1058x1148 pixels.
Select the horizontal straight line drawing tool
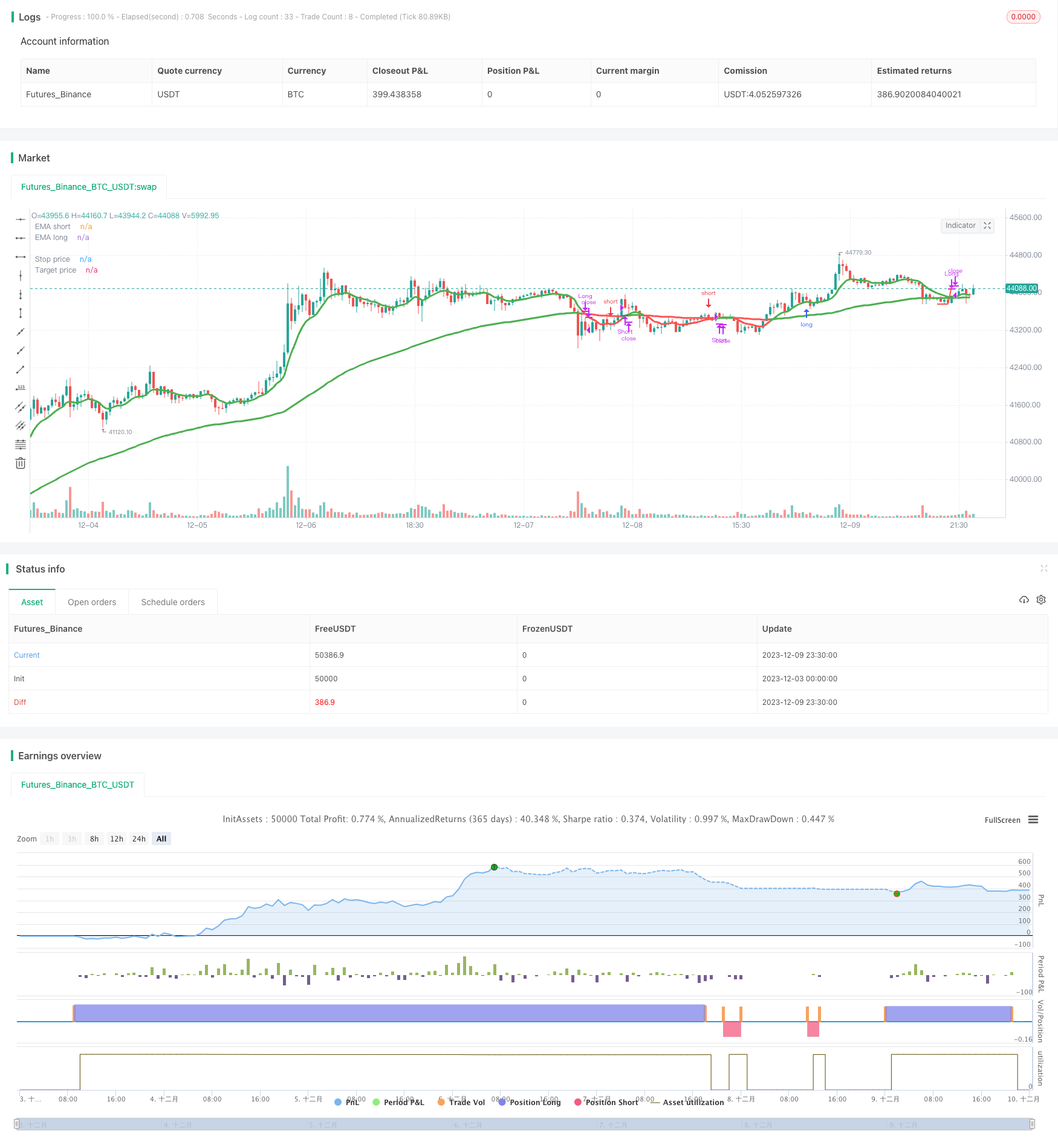tap(21, 219)
